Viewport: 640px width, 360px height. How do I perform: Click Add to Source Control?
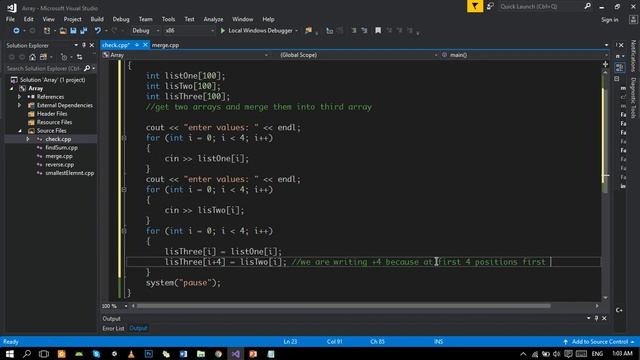600,342
